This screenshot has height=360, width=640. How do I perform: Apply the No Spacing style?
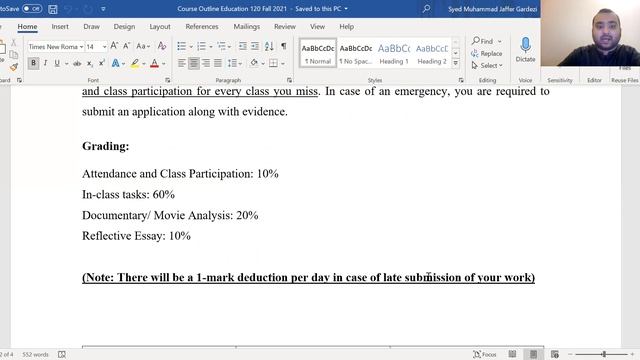[356, 53]
